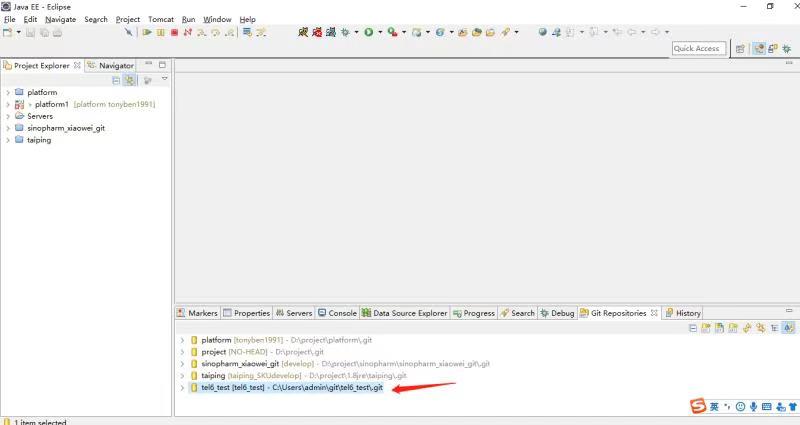Viewport: 800px width, 425px height.
Task: Expand the Servers project node
Action: [x=8, y=116]
